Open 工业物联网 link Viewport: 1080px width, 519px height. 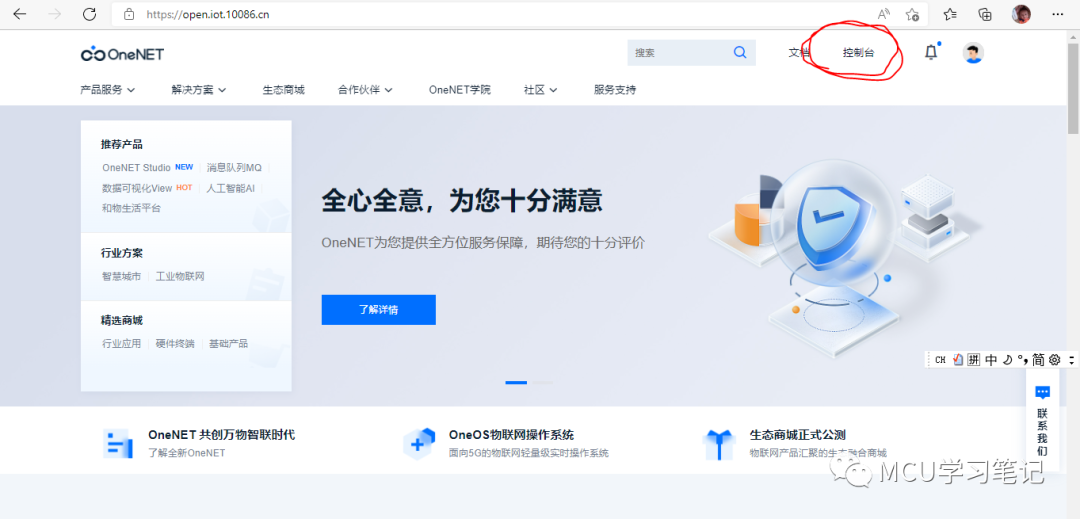pyautogui.click(x=180, y=276)
